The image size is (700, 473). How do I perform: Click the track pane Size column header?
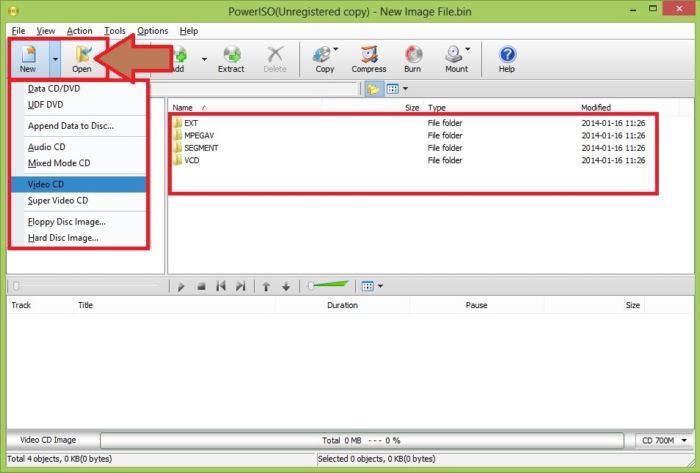(594, 305)
